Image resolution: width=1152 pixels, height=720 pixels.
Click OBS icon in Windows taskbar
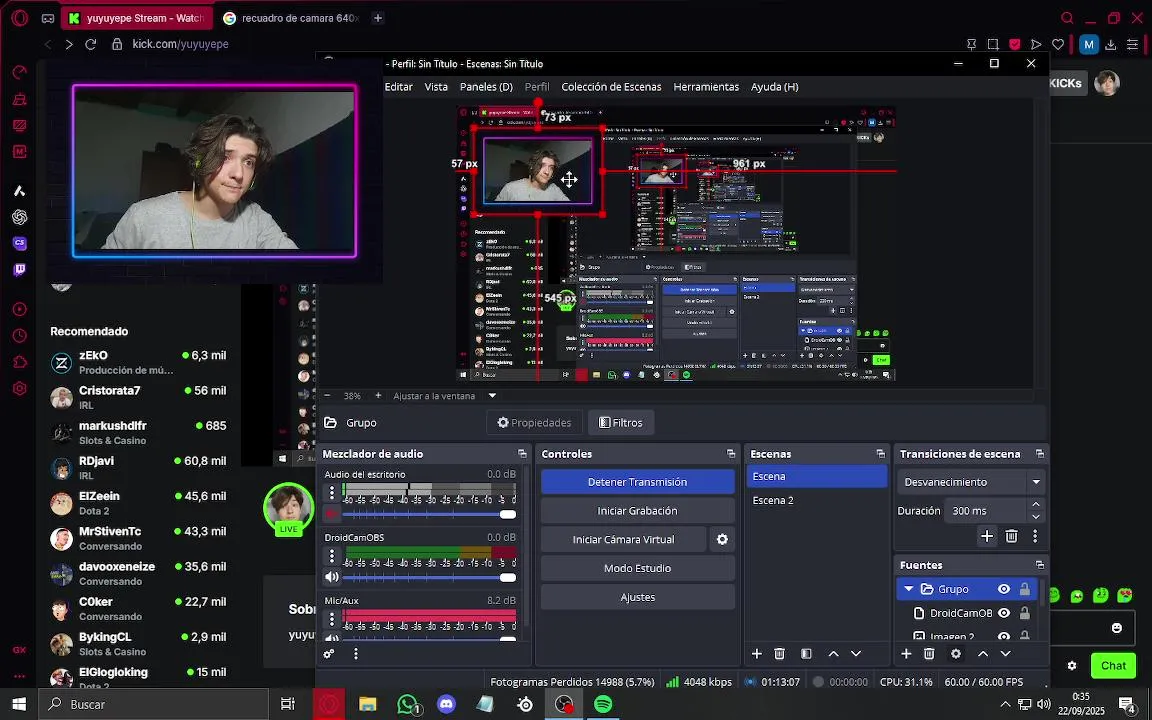[x=564, y=704]
